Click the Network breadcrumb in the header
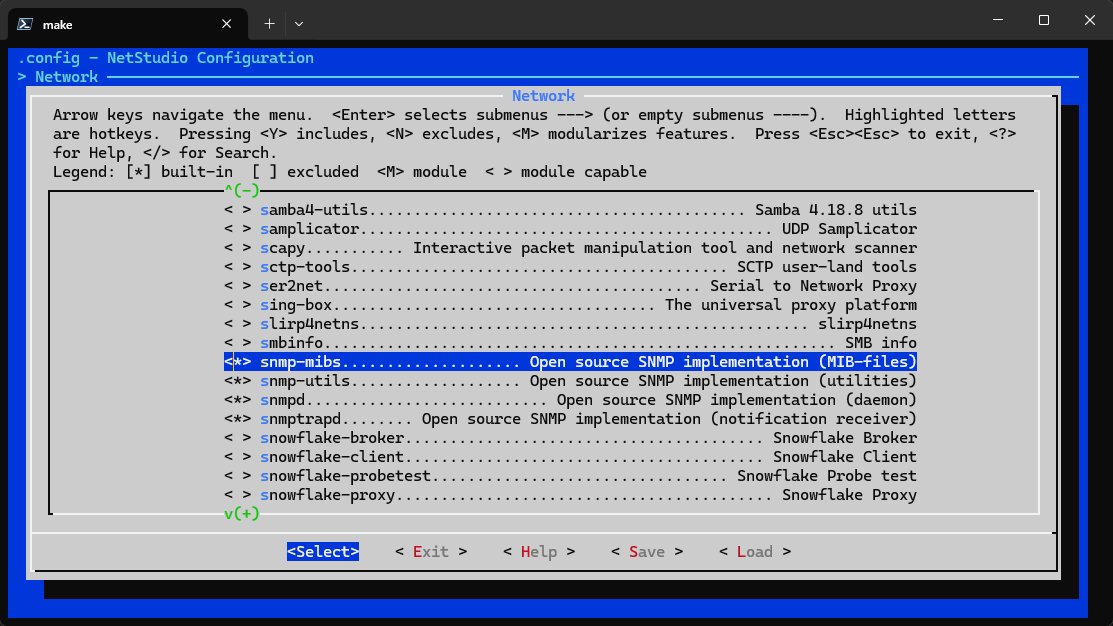 click(66, 77)
